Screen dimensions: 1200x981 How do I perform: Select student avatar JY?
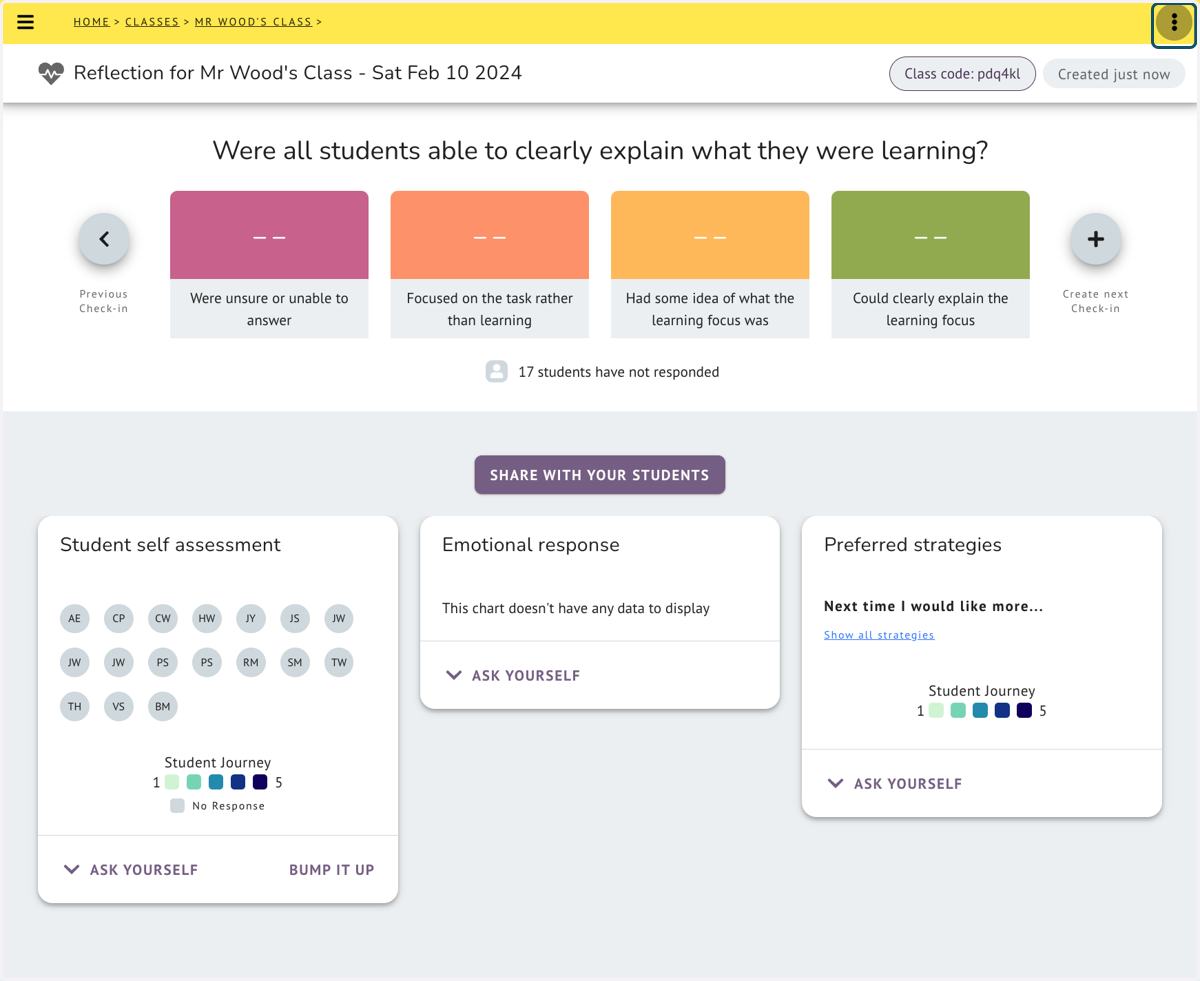[251, 618]
